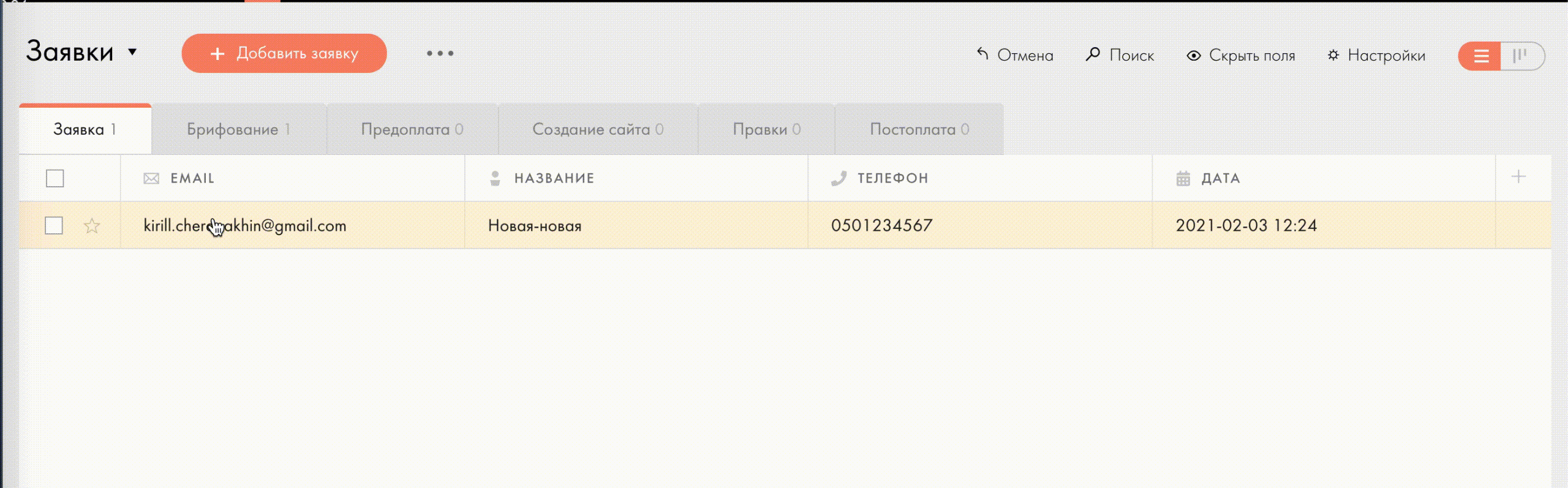Switch to kanban board view
The height and width of the screenshot is (488, 1568).
[x=1521, y=56]
